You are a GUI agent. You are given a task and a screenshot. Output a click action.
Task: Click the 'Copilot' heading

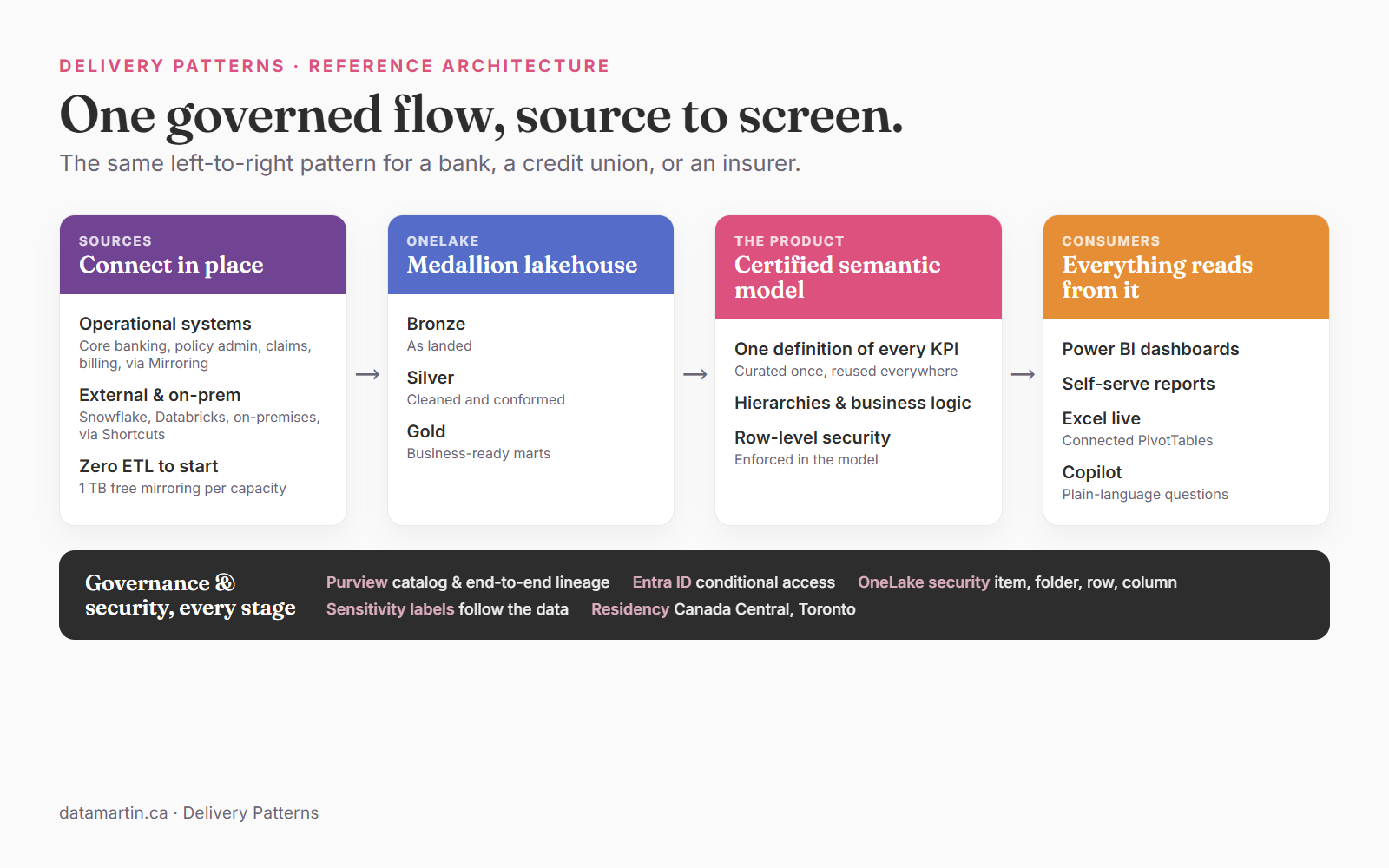click(1092, 472)
